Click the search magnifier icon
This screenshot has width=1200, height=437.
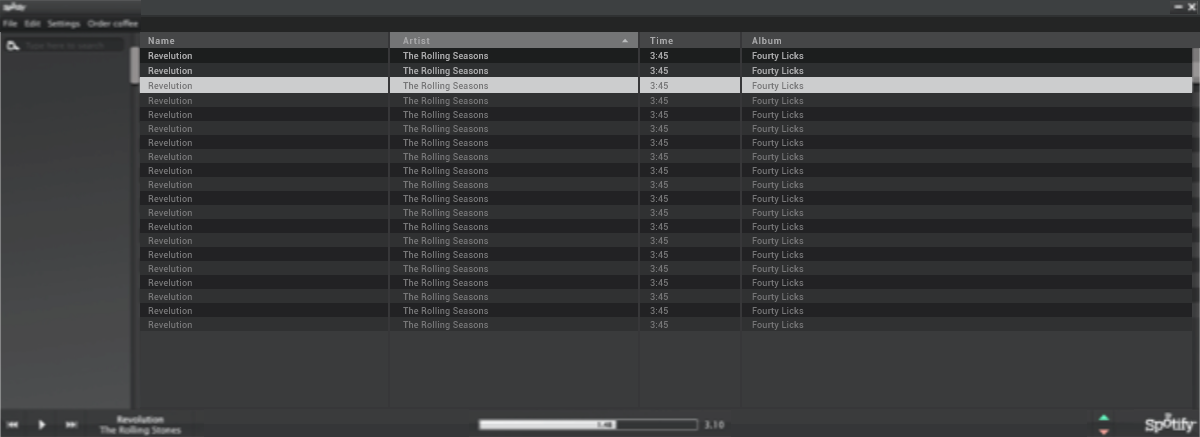[13, 45]
